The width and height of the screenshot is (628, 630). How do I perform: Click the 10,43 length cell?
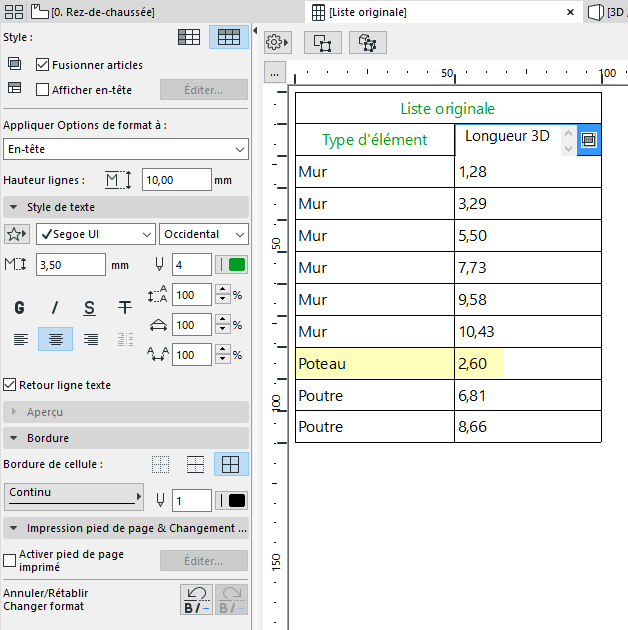(528, 332)
